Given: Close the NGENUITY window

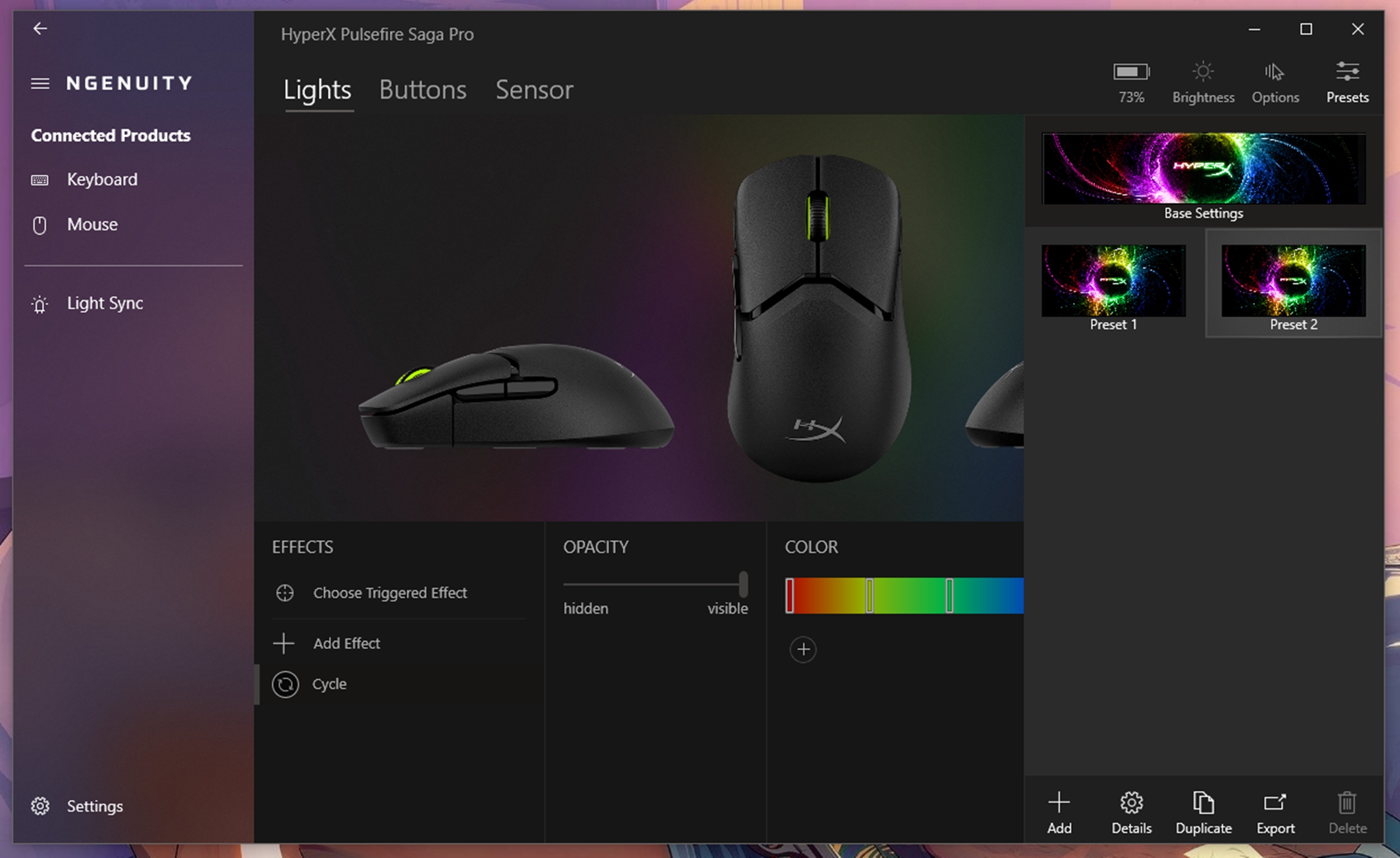Looking at the screenshot, I should (x=1358, y=29).
